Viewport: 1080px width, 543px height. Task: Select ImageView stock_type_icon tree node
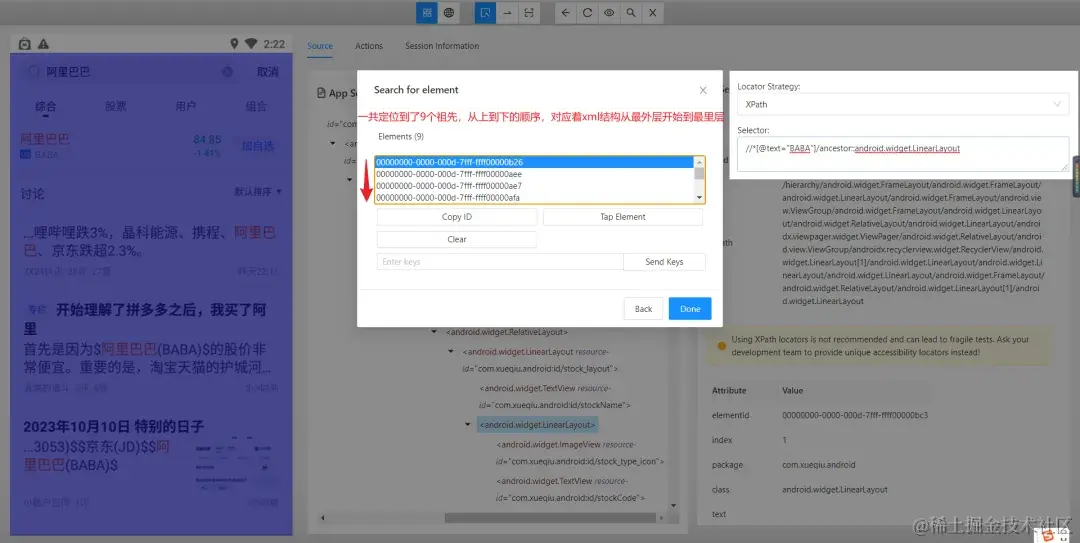pyautogui.click(x=580, y=453)
